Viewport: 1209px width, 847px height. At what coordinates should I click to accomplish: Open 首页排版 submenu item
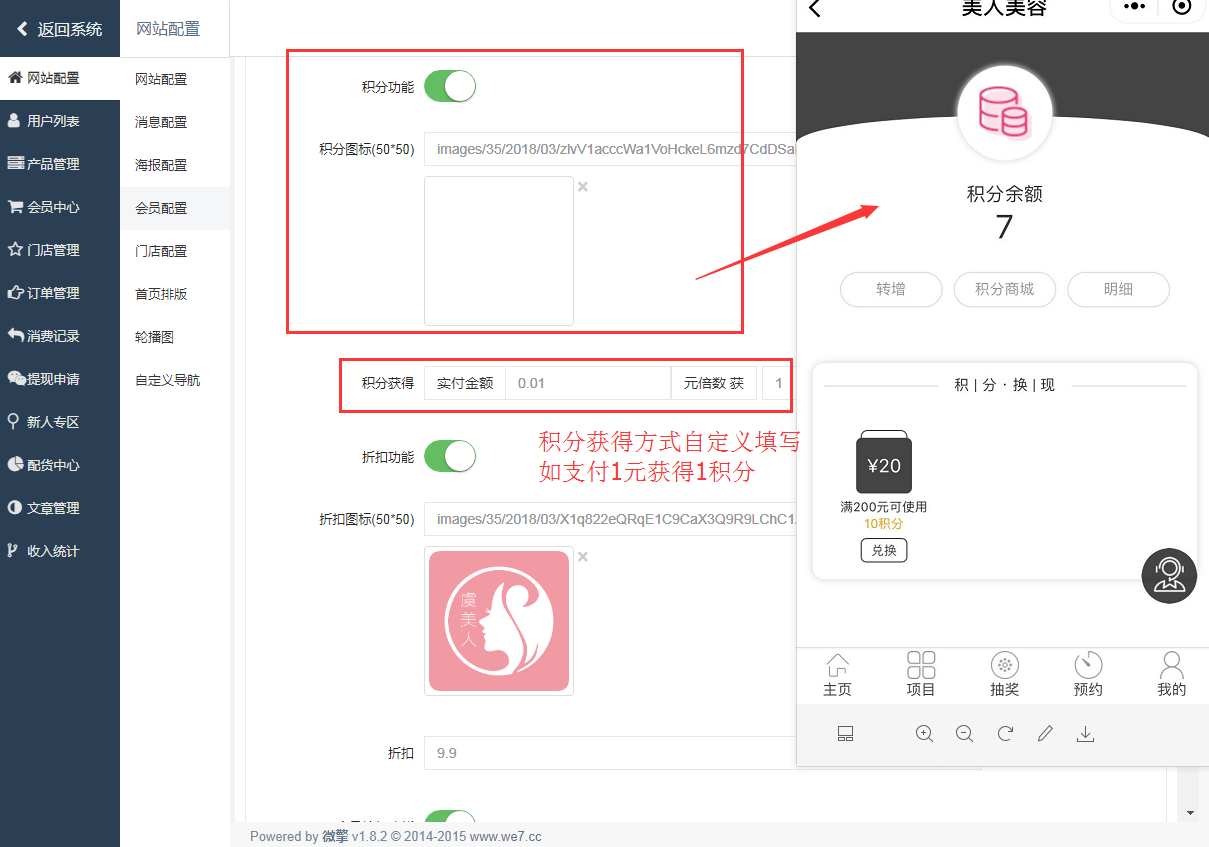click(175, 294)
